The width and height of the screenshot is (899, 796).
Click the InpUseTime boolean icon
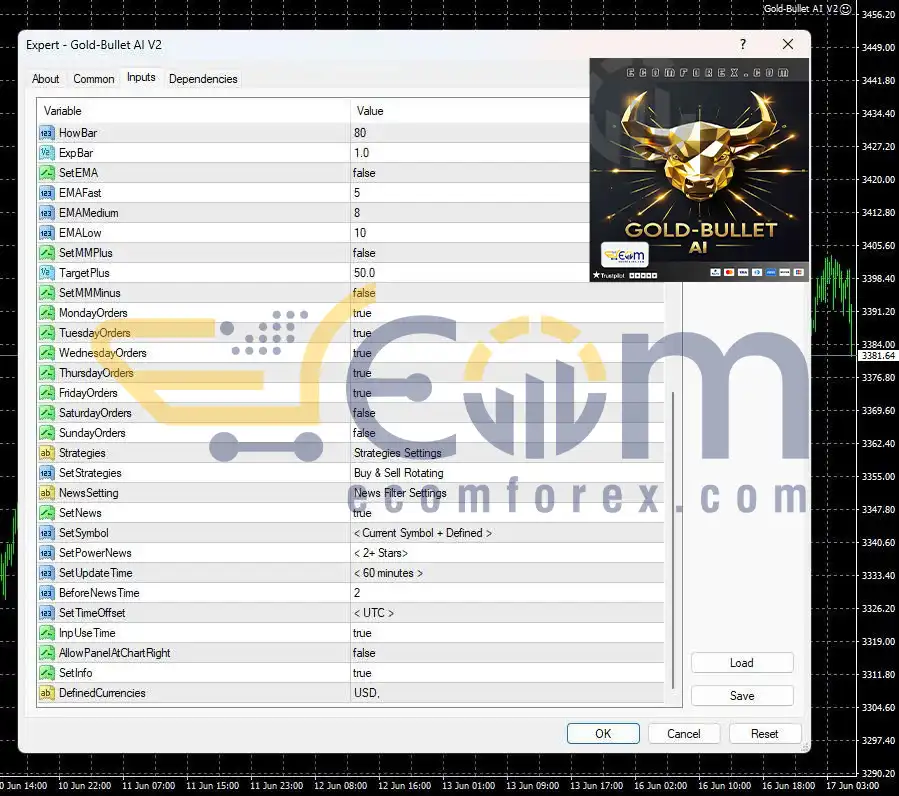coord(46,633)
